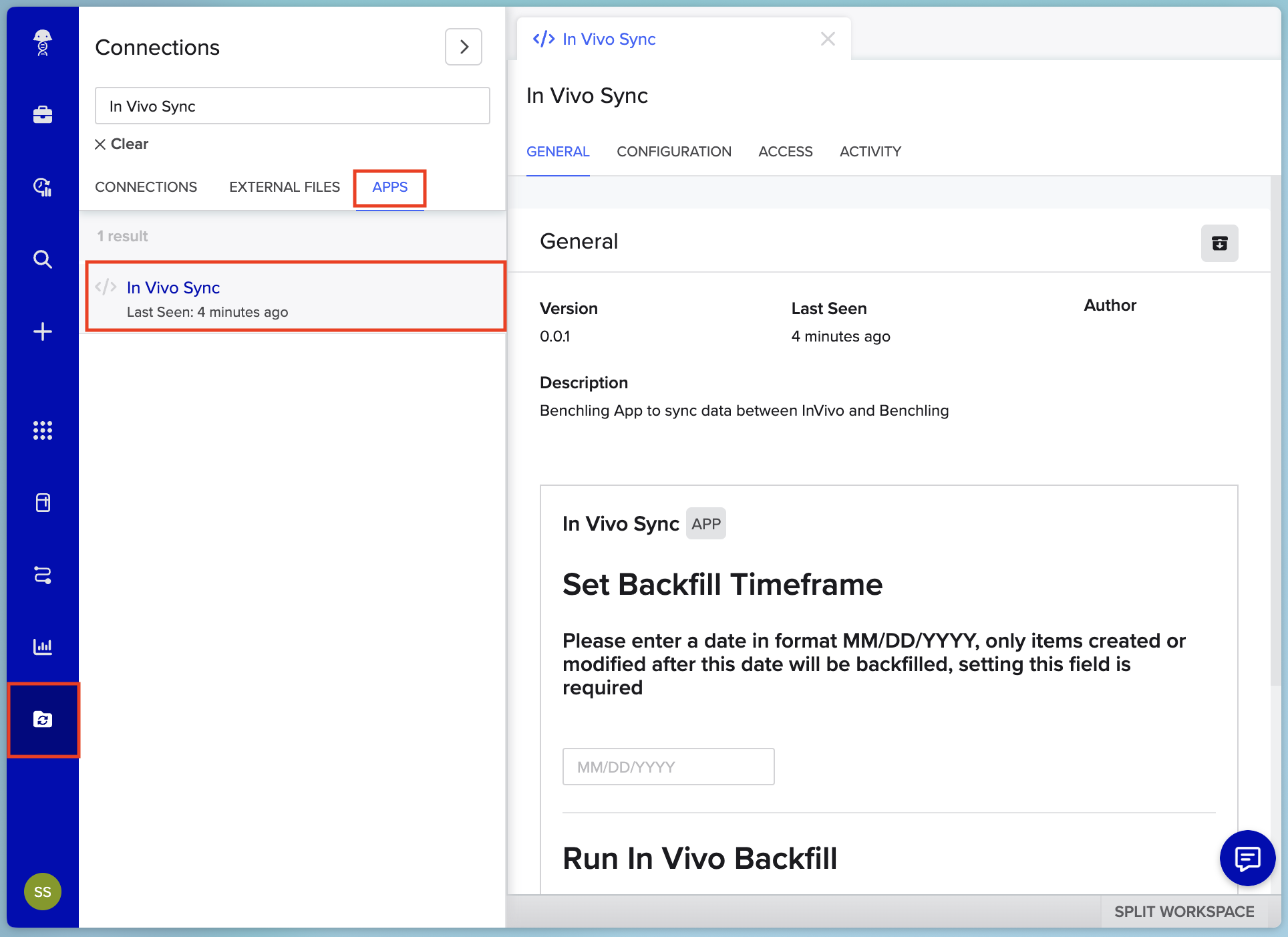Open the Benchling home logo icon
Viewport: 1288px width, 937px height.
tap(43, 43)
